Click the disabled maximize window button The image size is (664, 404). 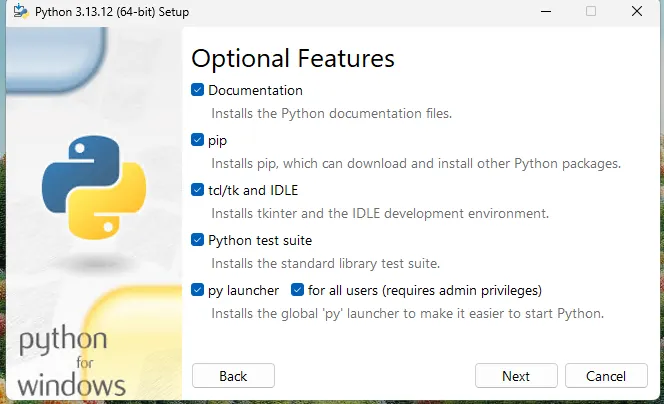(590, 12)
